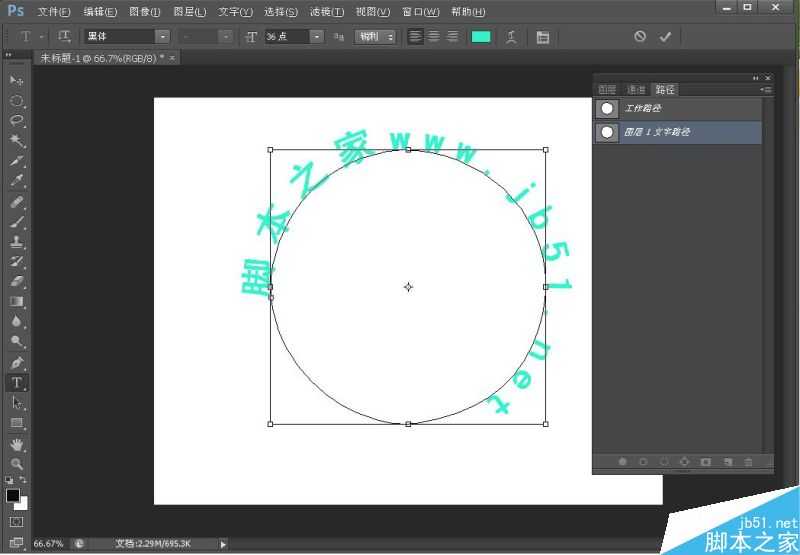Screen dimensions: 800x555
Task: Cancel current text edits icon
Action: pos(640,36)
